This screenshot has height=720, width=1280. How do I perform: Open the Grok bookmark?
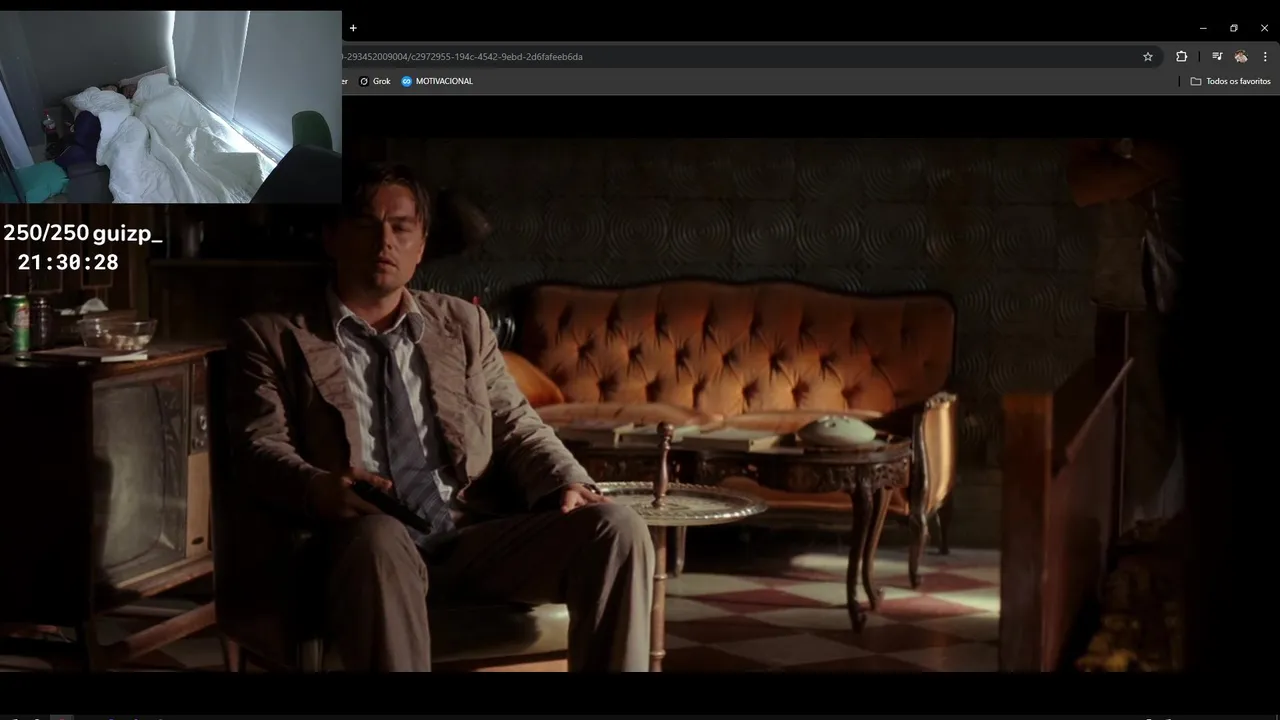(375, 81)
